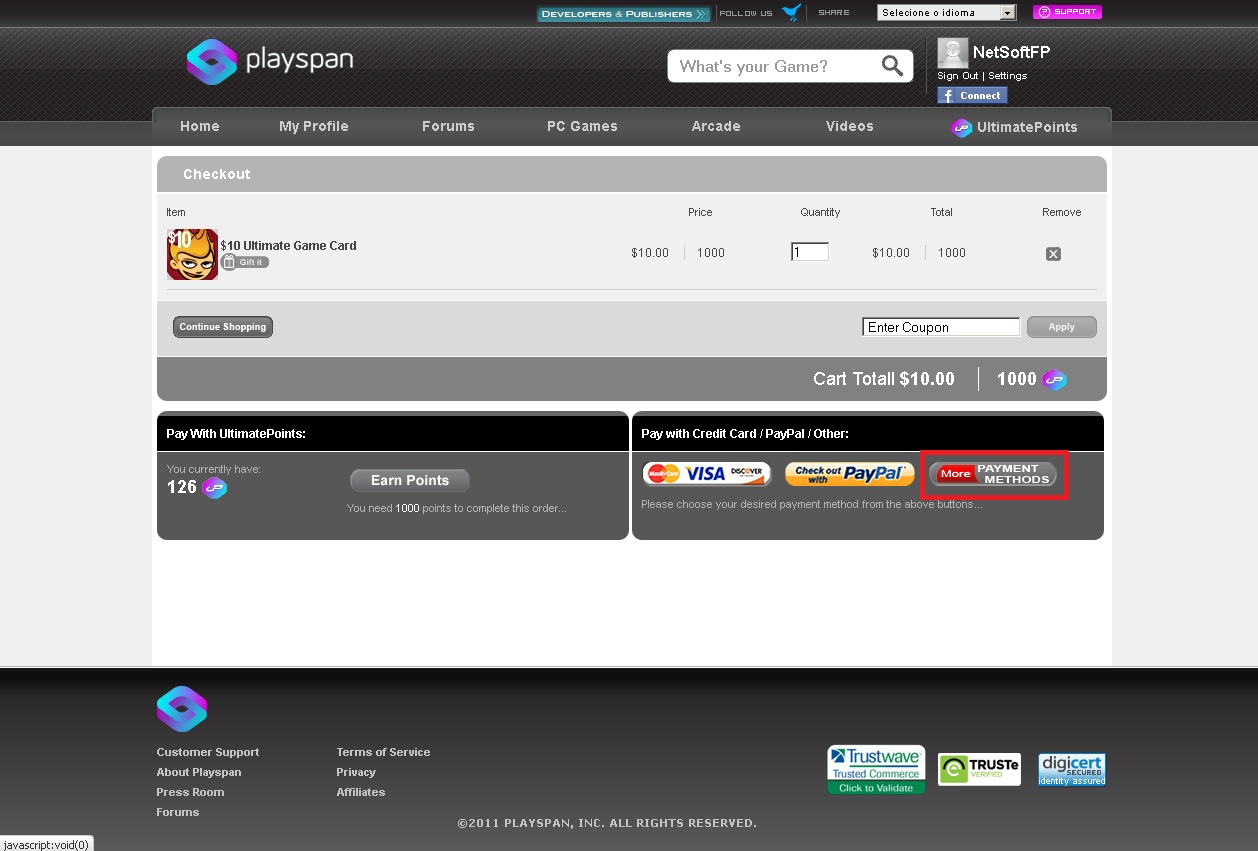Click the UltimatePoints icon beside 126 balance
Viewport: 1258px width, 851px height.
tap(214, 488)
